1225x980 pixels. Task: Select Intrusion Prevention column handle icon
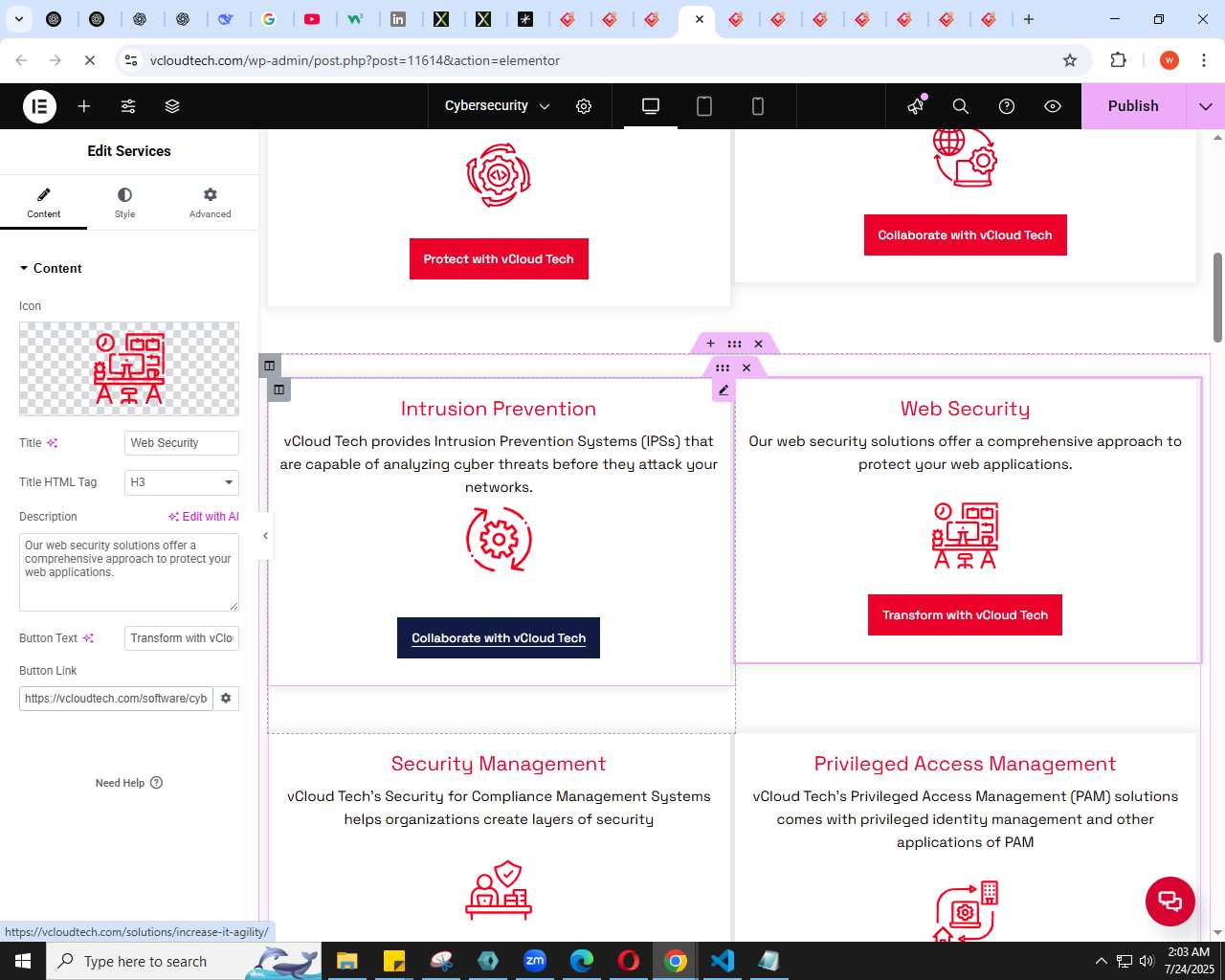(x=278, y=390)
